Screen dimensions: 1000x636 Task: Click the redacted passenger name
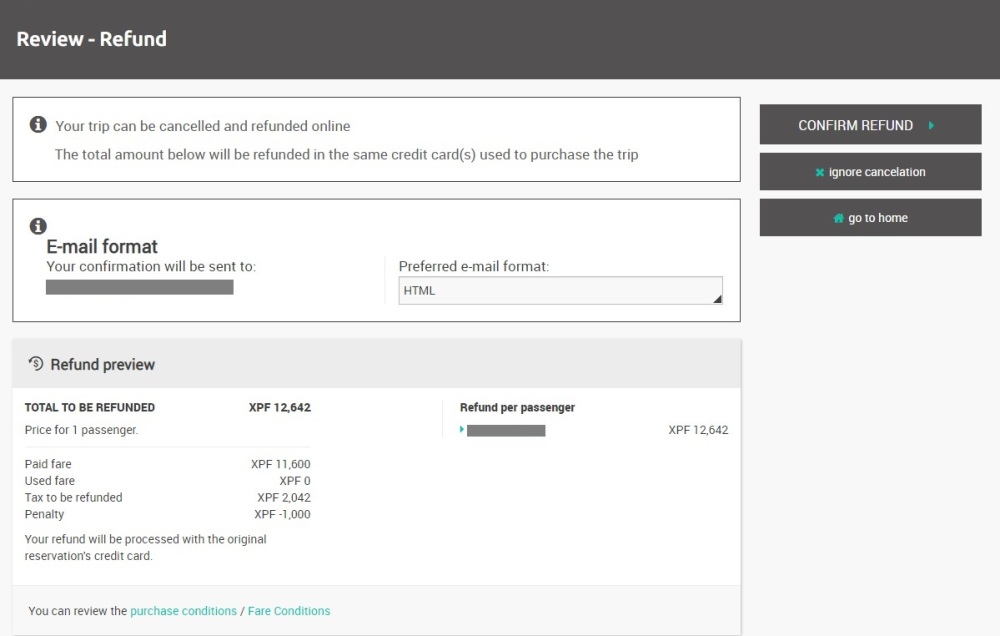506,431
